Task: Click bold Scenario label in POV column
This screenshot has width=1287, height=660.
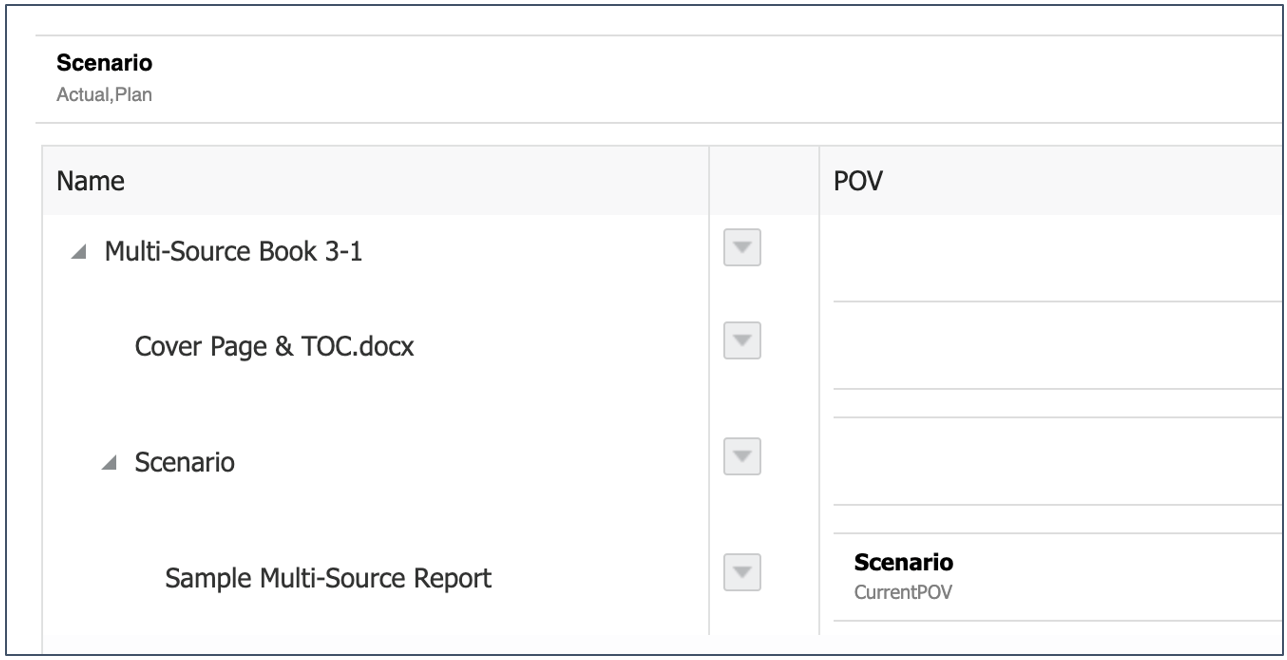Action: click(897, 562)
